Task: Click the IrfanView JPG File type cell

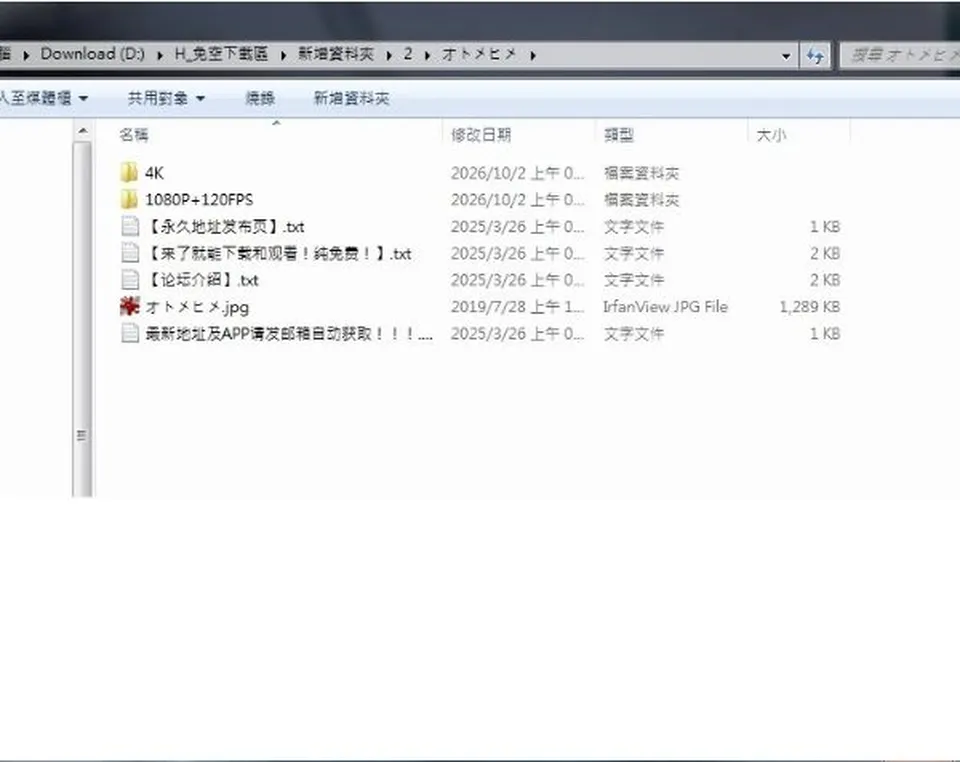Action: 666,307
